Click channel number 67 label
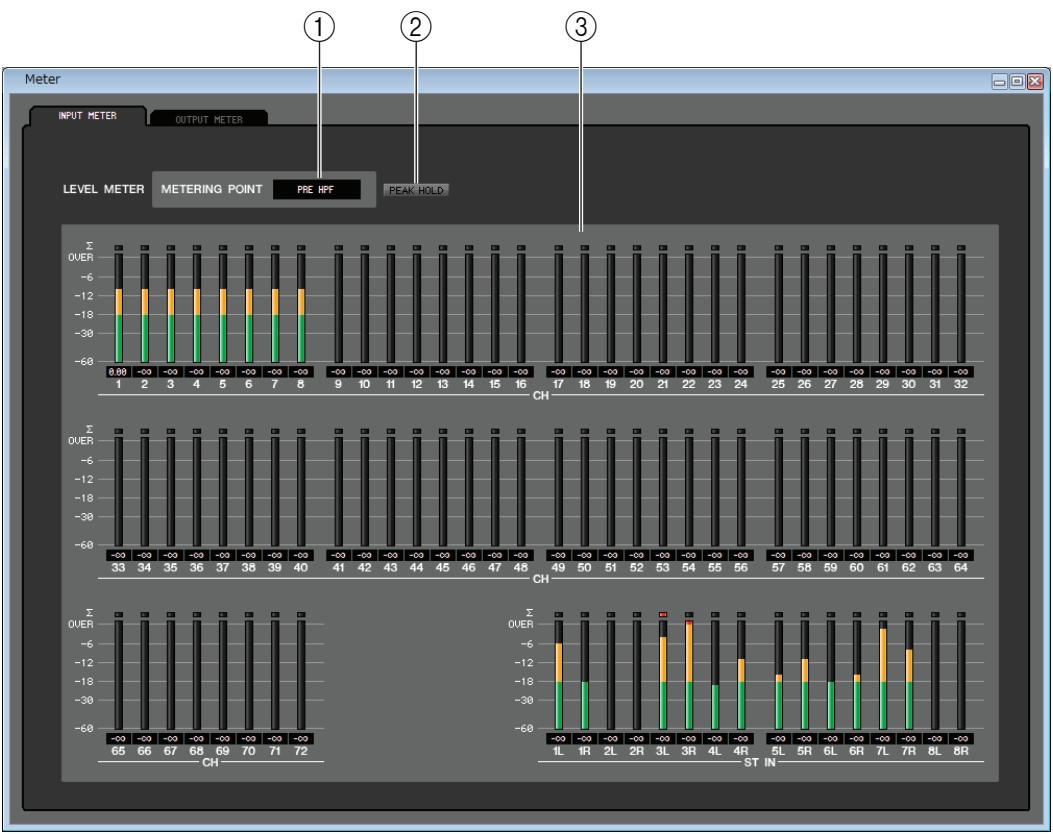 pyautogui.click(x=171, y=751)
